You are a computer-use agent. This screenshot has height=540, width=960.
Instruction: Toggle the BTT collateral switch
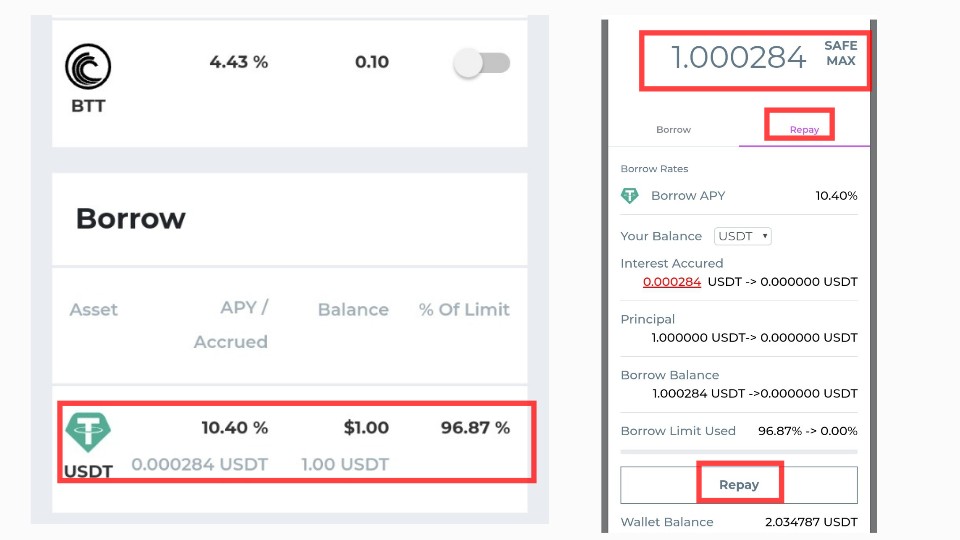click(x=482, y=63)
